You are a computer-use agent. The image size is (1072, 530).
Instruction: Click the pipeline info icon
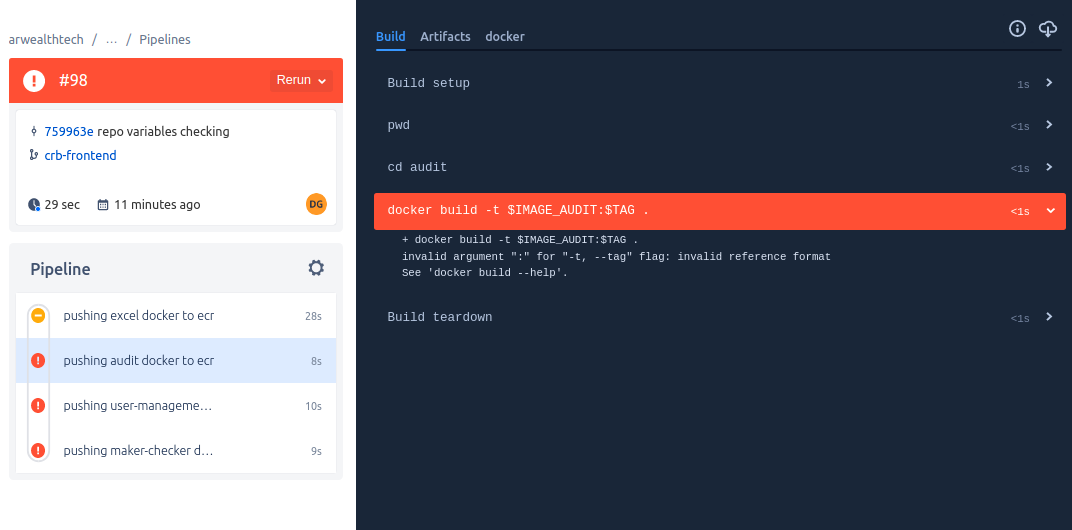coord(1017,29)
